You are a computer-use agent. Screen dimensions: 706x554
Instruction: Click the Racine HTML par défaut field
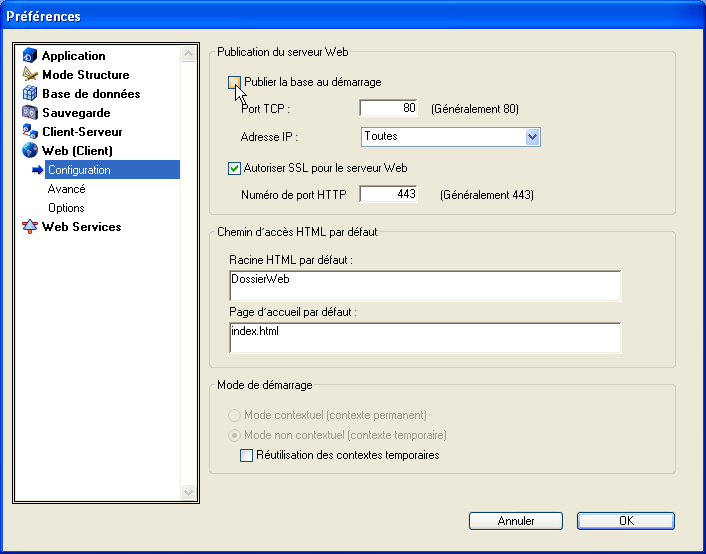point(424,285)
